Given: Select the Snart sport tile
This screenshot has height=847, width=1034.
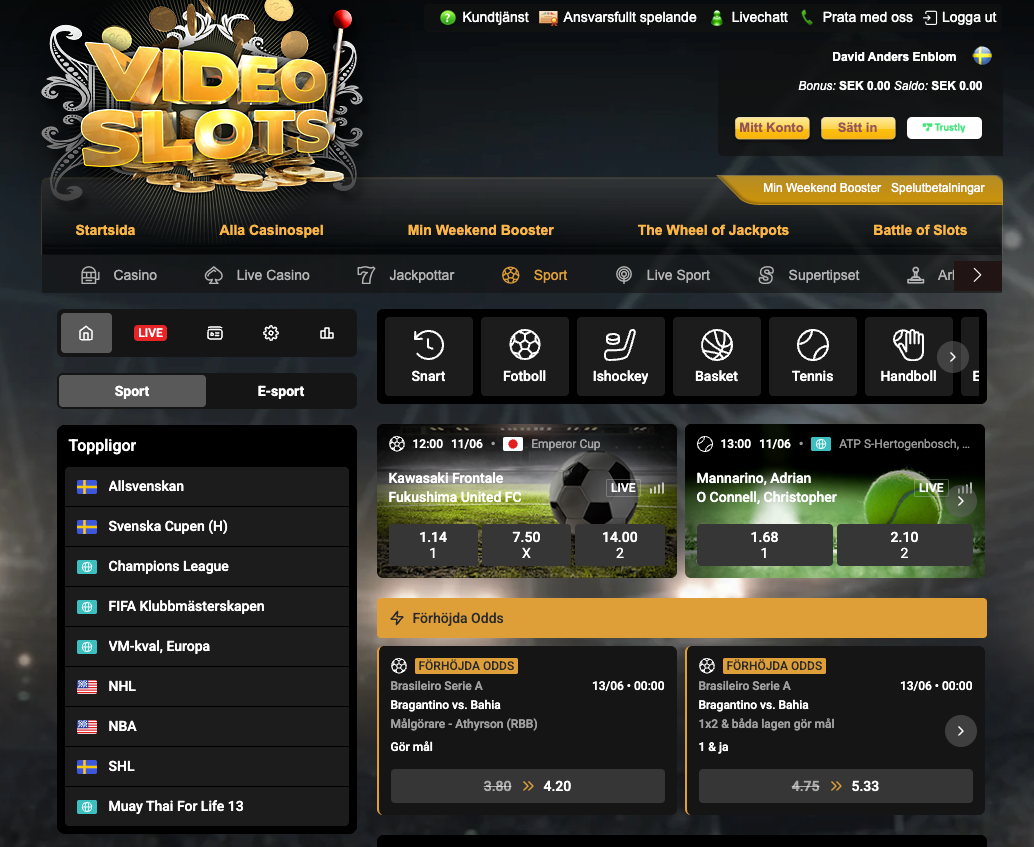Looking at the screenshot, I should [x=429, y=356].
